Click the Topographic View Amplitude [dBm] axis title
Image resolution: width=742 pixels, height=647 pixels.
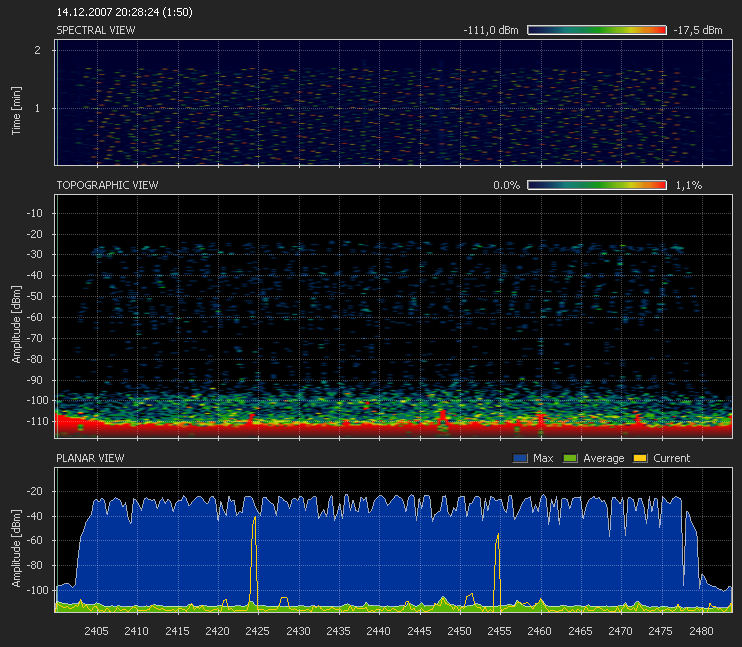17,325
